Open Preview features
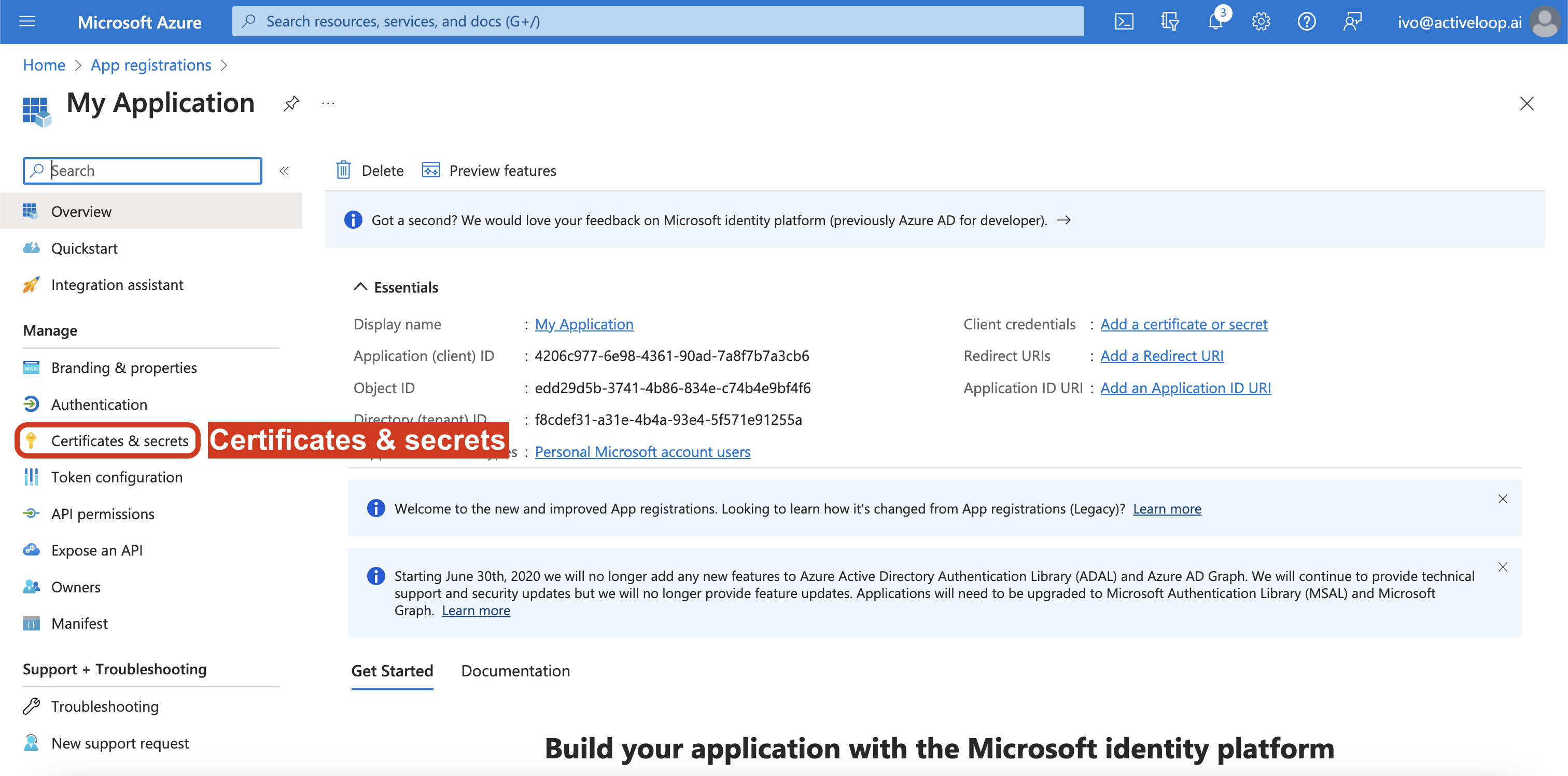This screenshot has width=1568, height=776. (x=489, y=171)
